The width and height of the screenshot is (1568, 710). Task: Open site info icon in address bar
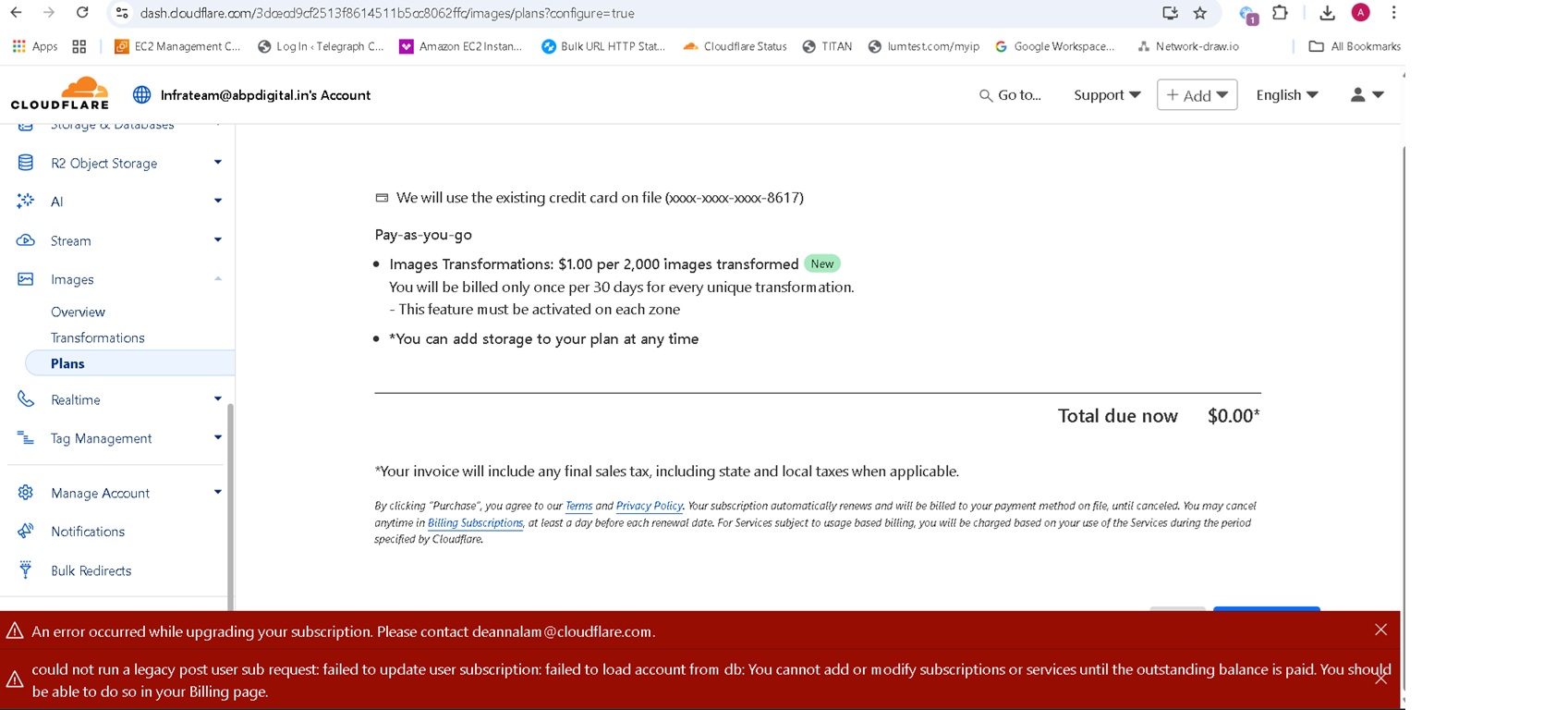tap(122, 13)
